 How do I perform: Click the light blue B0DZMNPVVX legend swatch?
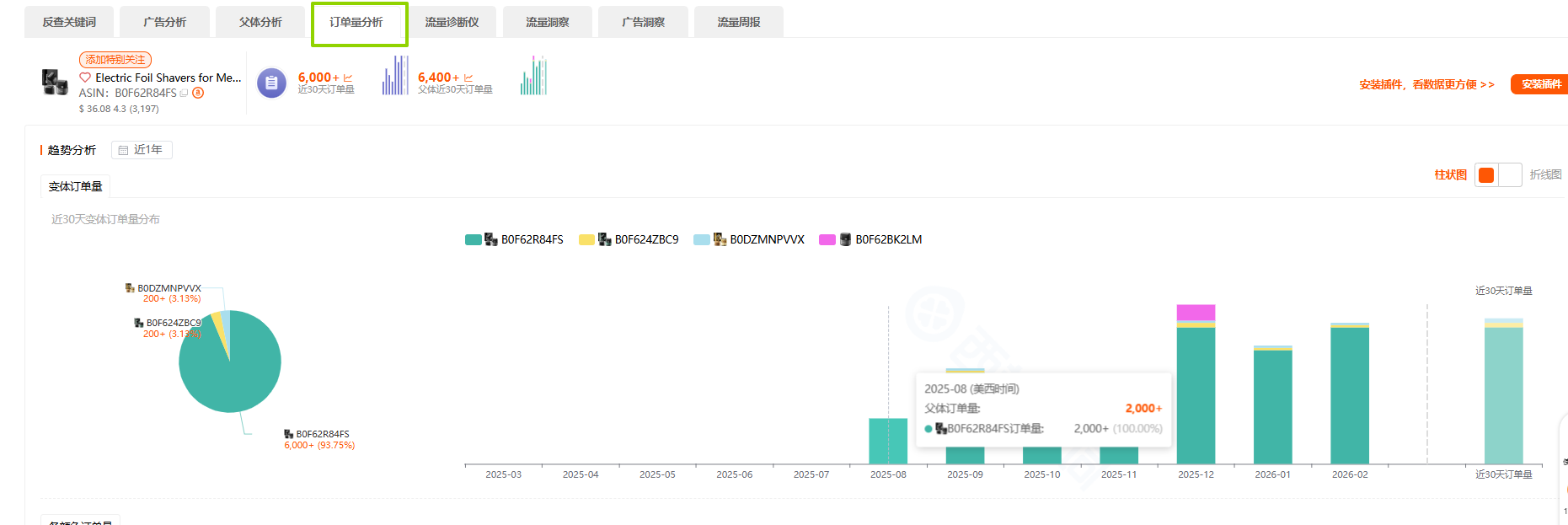point(702,240)
